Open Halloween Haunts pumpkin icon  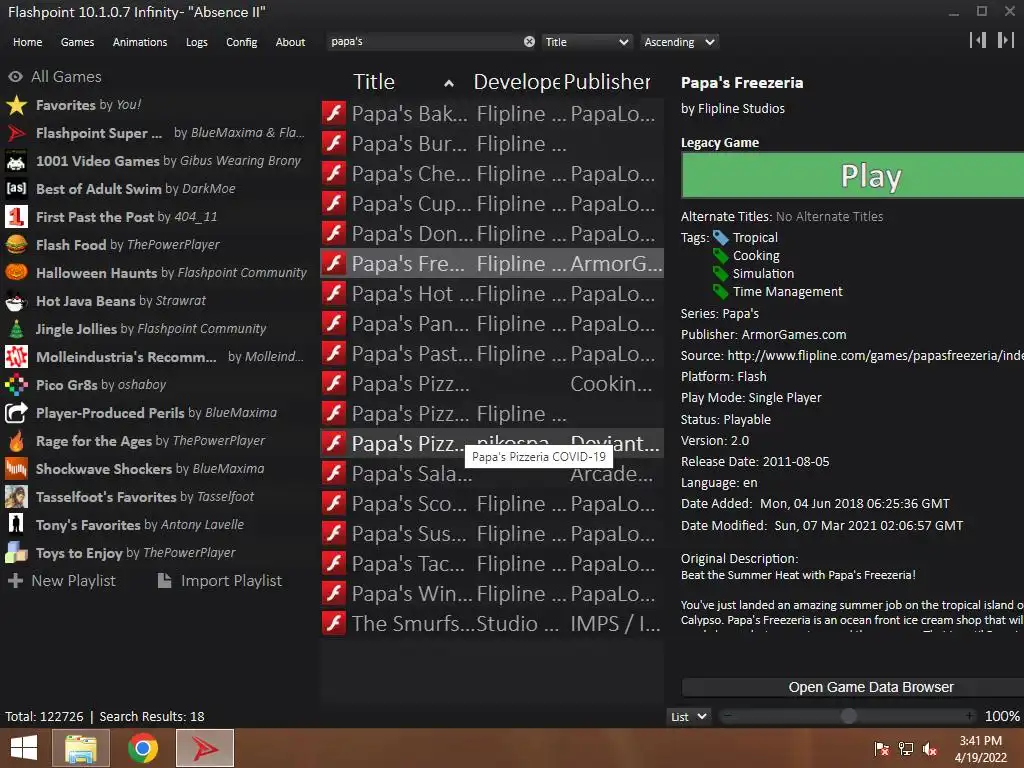point(16,273)
